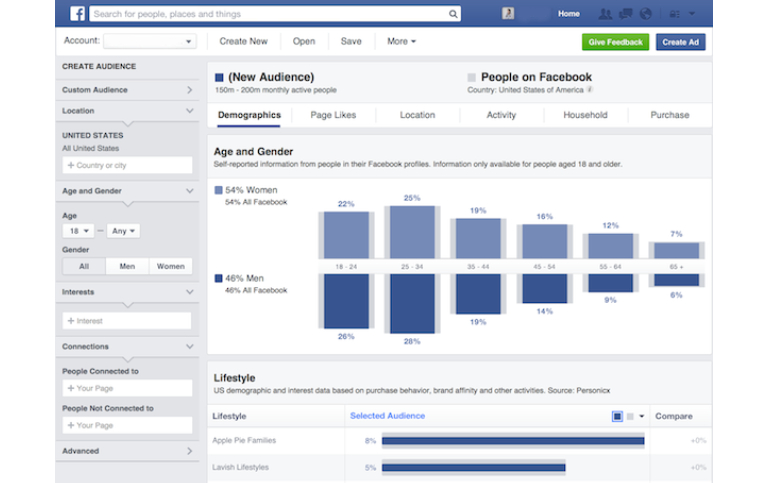Click the New Audience blue color swatch
768x483 pixels.
219,77
